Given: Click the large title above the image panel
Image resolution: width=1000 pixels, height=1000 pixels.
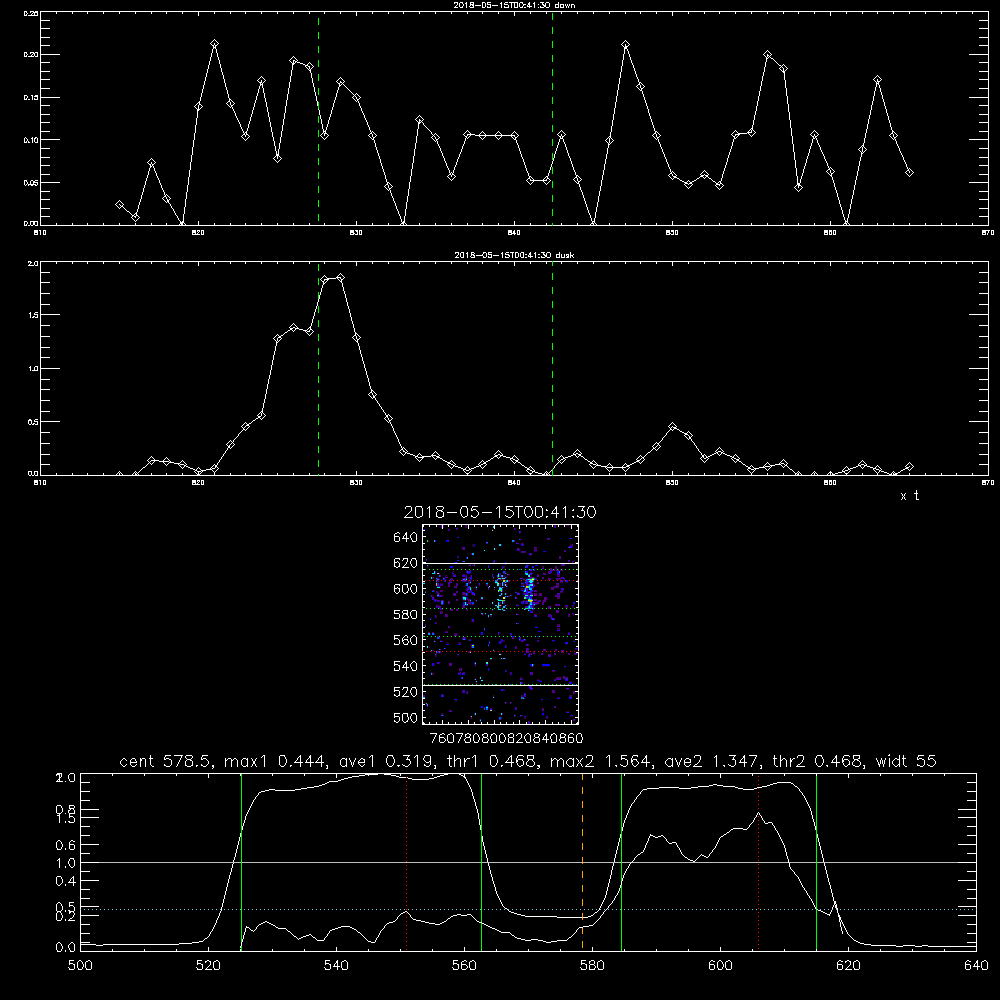Looking at the screenshot, I should 500,512.
